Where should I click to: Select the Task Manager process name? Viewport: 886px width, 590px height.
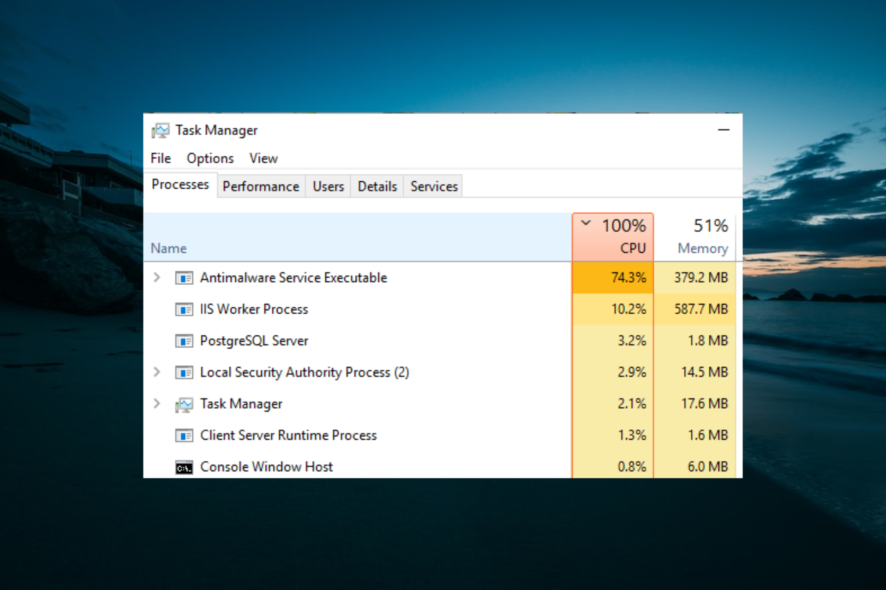tap(241, 404)
